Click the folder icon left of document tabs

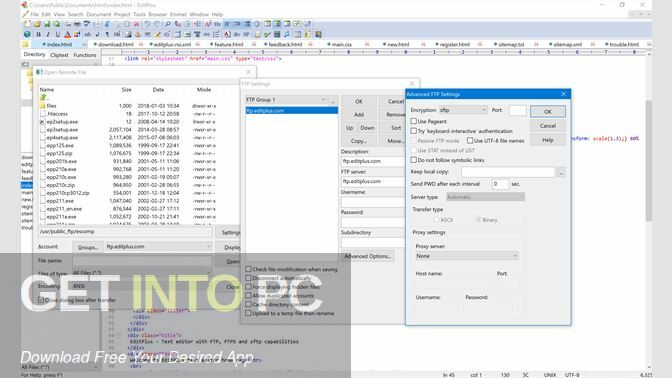(x=25, y=44)
